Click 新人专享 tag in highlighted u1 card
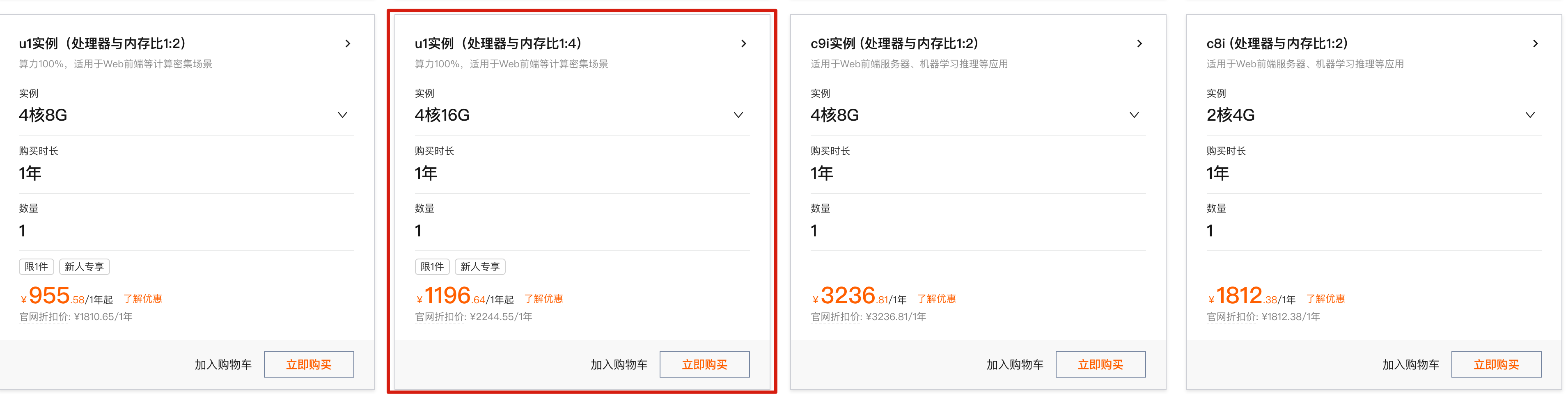Viewport: 1568px width, 394px height. click(480, 267)
